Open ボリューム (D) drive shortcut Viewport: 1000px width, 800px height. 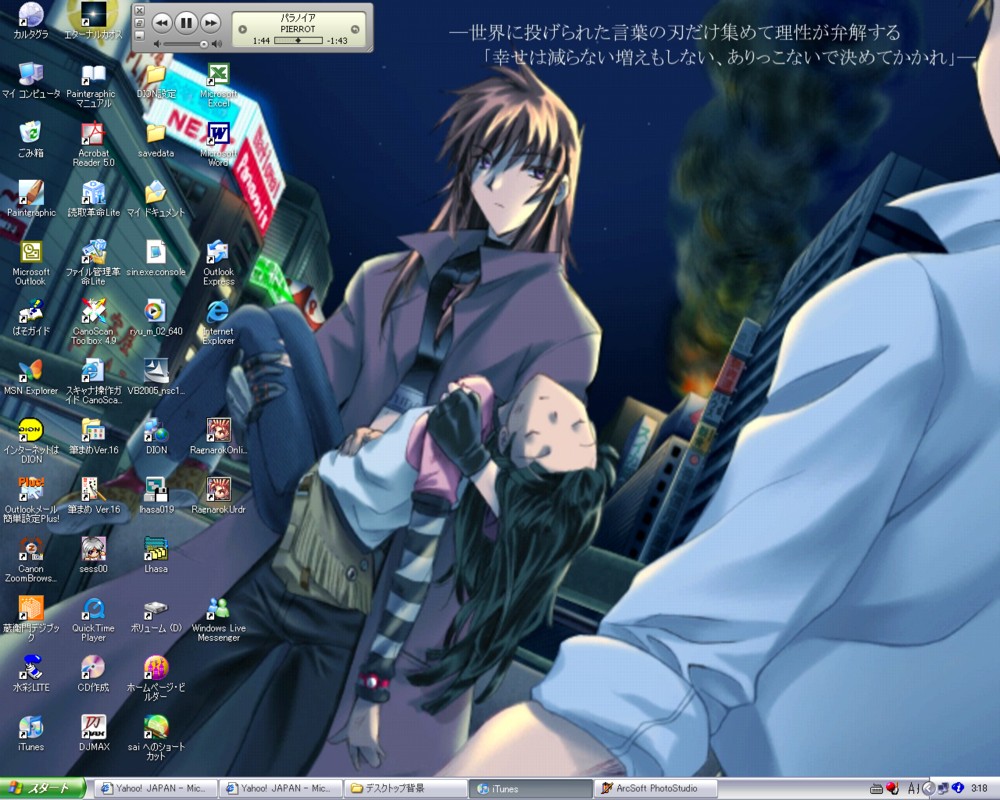pos(156,614)
